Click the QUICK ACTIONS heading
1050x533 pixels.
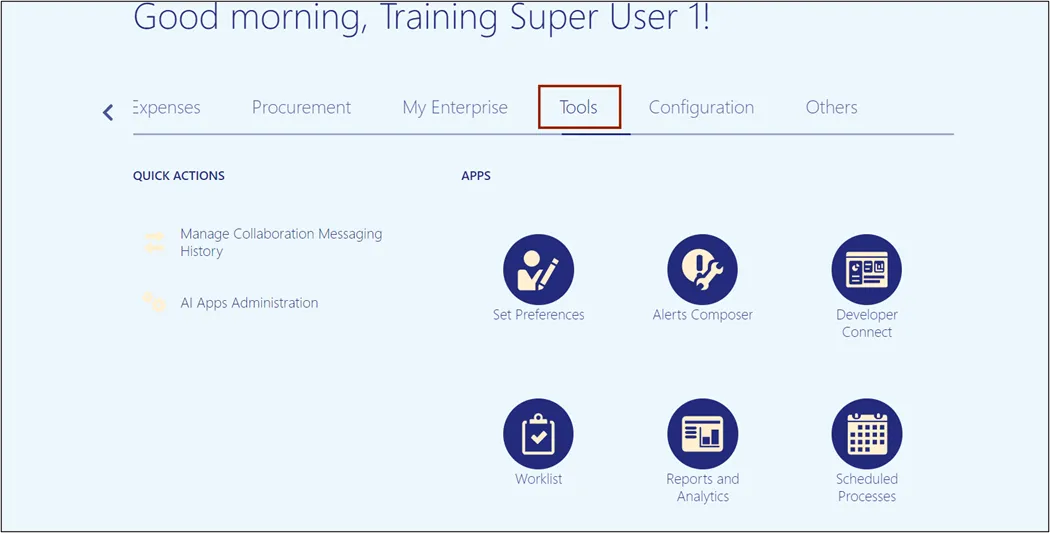point(179,176)
